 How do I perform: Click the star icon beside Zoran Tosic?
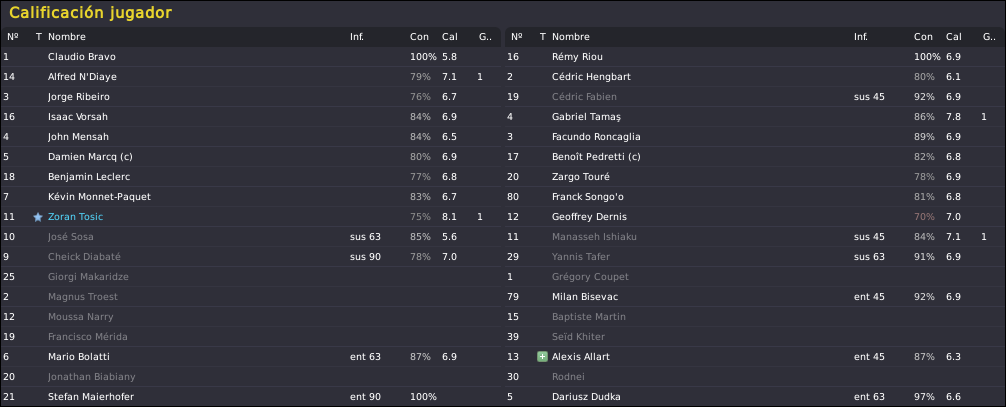(x=38, y=217)
